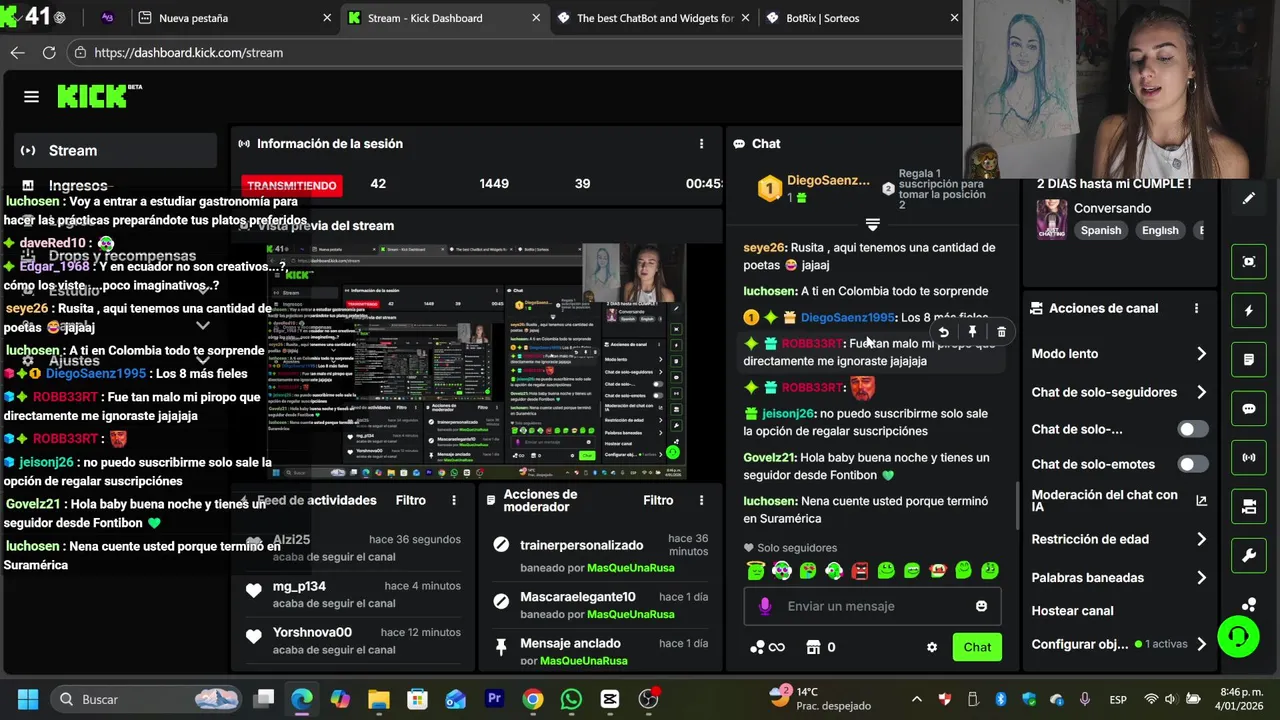Click the broadcast signal icon in right sidebar
1280x720 pixels.
coord(1249,458)
